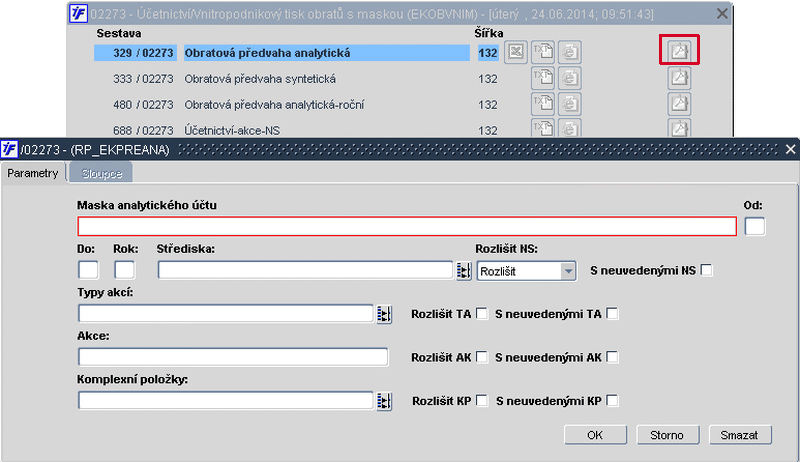800x462 pixels.
Task: Click the app logo in RP_EKPREANA title bar
Action: pos(9,149)
